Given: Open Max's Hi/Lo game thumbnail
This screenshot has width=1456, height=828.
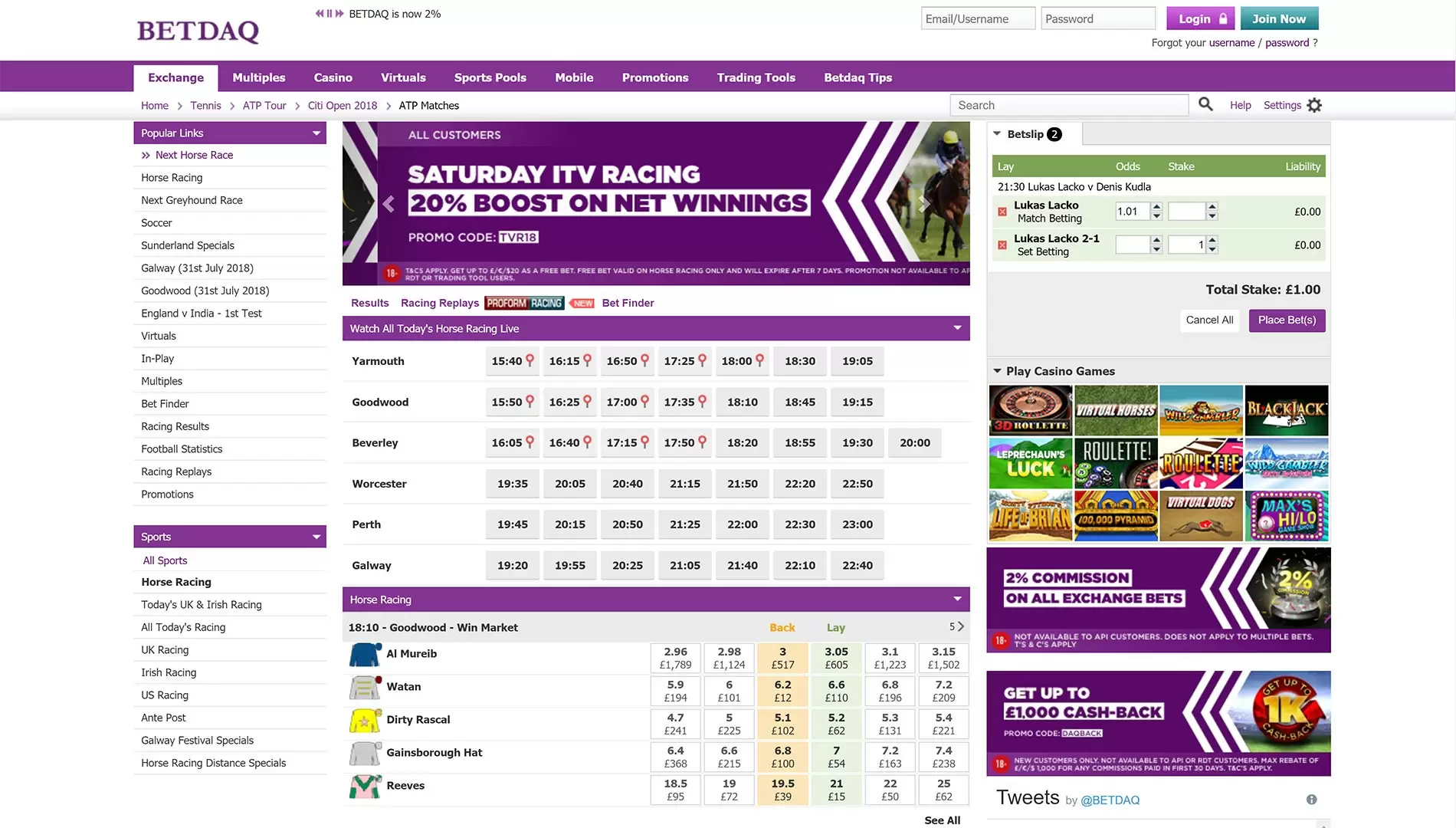Looking at the screenshot, I should click(x=1287, y=516).
